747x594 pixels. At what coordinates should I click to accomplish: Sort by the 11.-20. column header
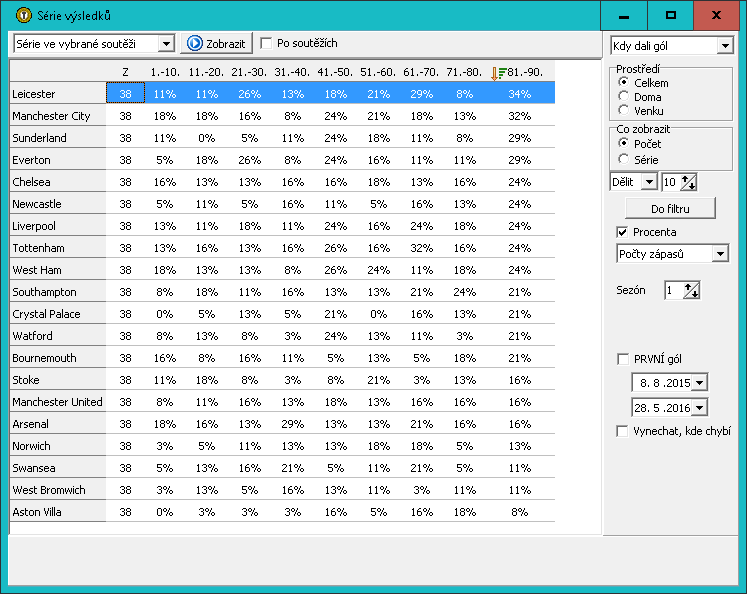[x=206, y=72]
